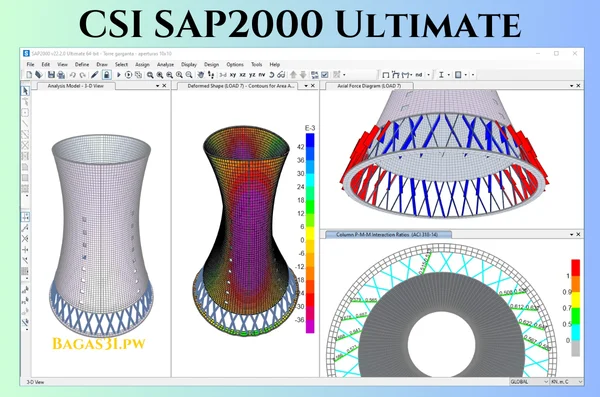Restore full view with second magnifier
The width and height of the screenshot is (600, 397).
(160, 75)
